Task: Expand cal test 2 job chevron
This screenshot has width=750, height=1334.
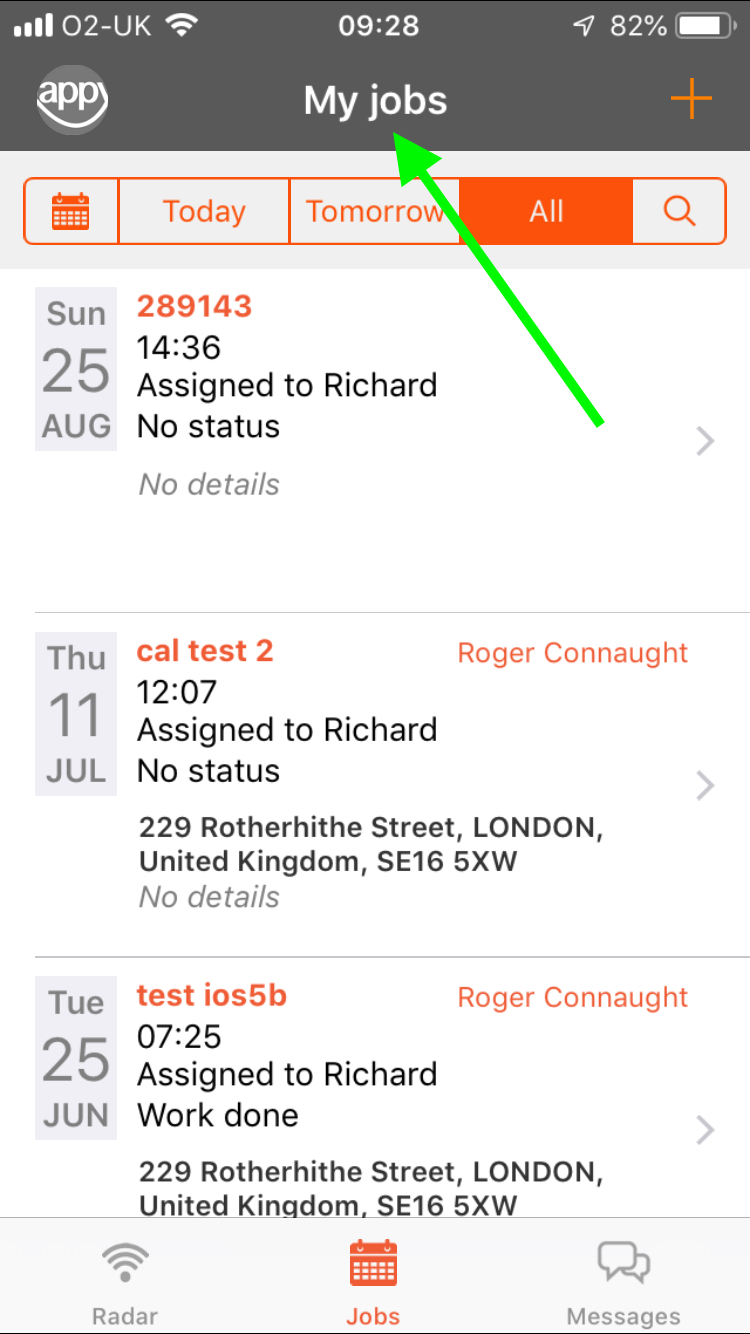Action: [706, 786]
